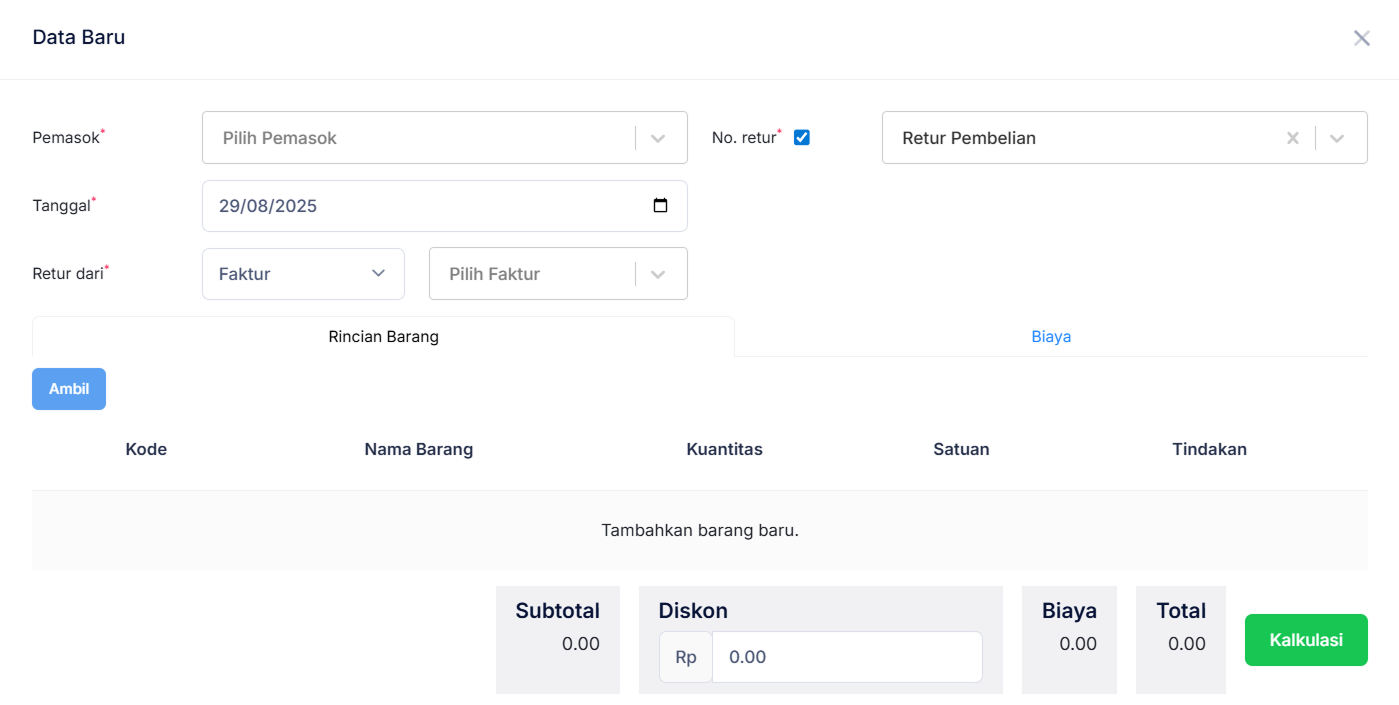The image size is (1399, 705).
Task: Clear the Retur Pembelian selection
Action: [1292, 138]
